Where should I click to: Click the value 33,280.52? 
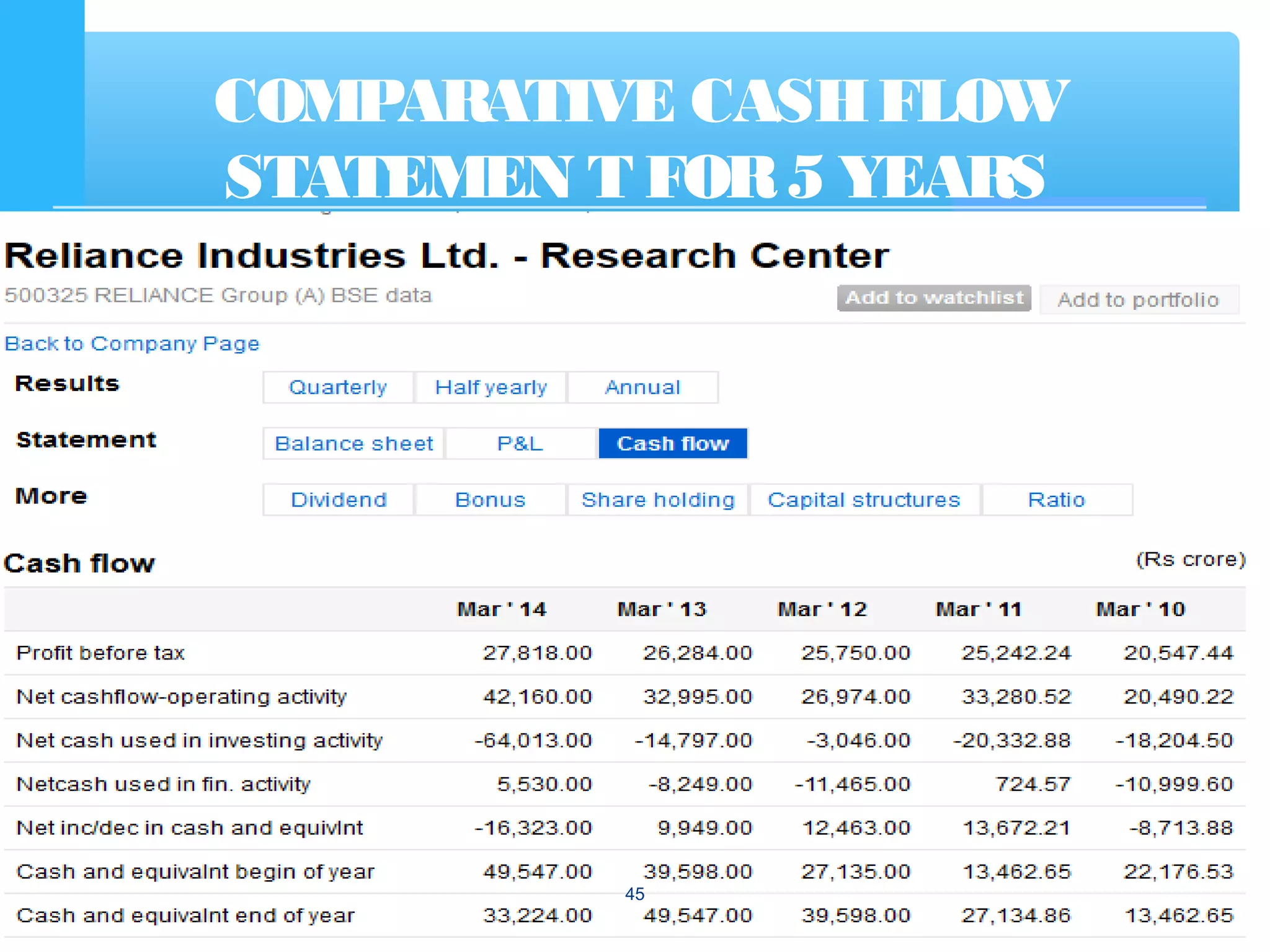[1016, 697]
